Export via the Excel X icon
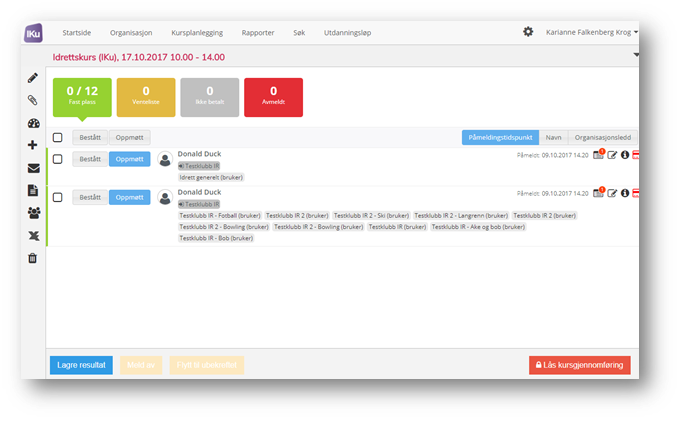This screenshot has width=681, height=421. (x=33, y=235)
